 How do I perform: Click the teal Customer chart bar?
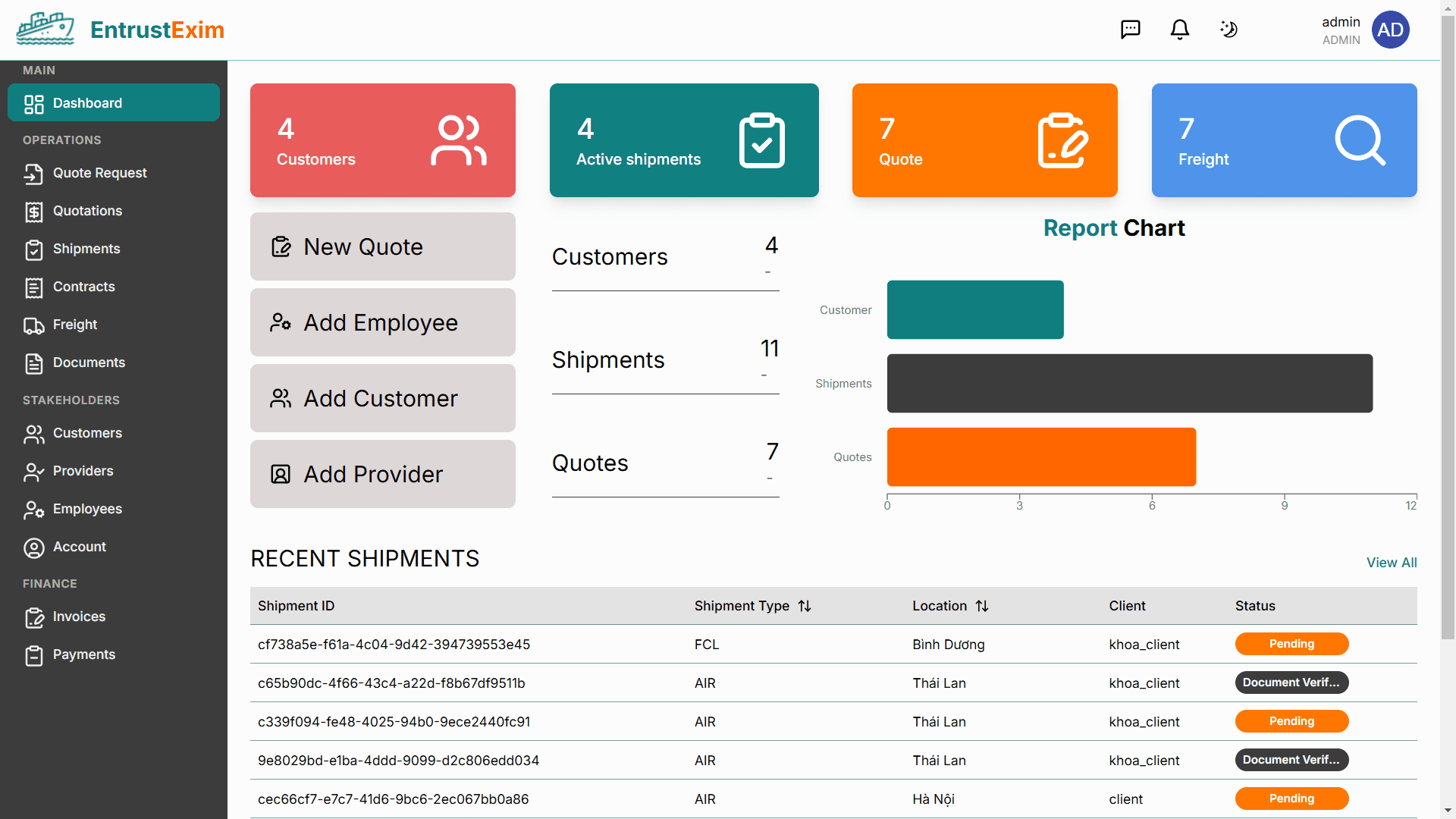coord(975,309)
